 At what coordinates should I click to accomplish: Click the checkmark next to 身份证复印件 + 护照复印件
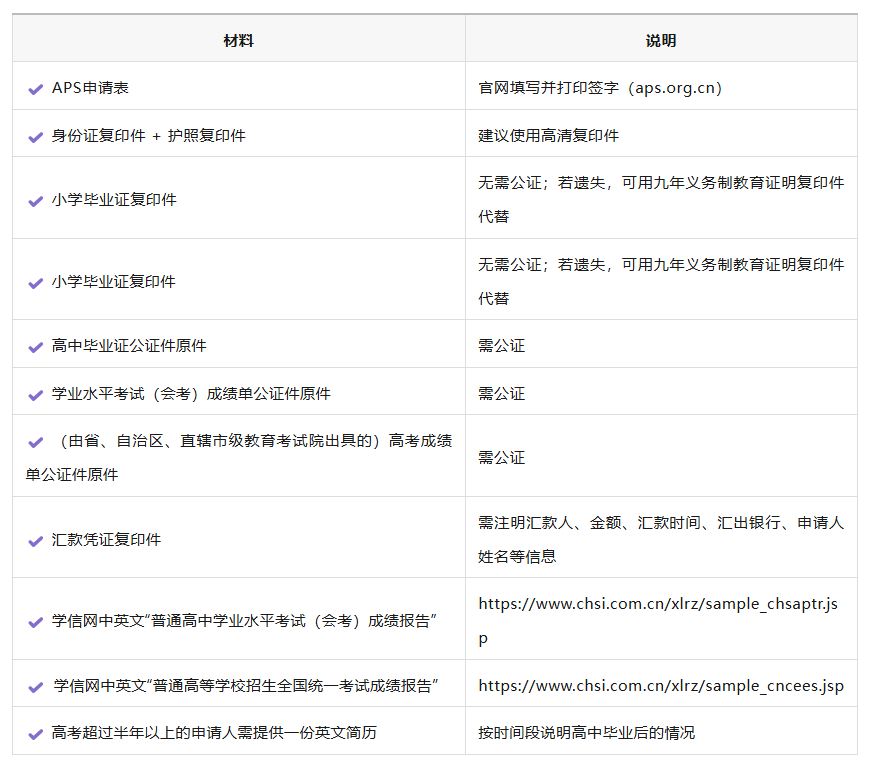point(36,137)
